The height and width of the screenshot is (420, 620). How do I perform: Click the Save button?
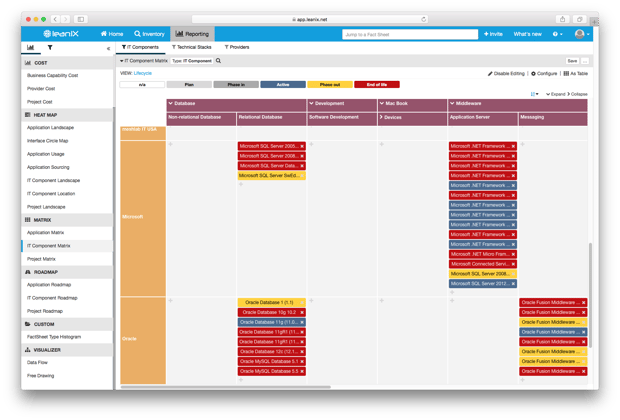pos(572,61)
